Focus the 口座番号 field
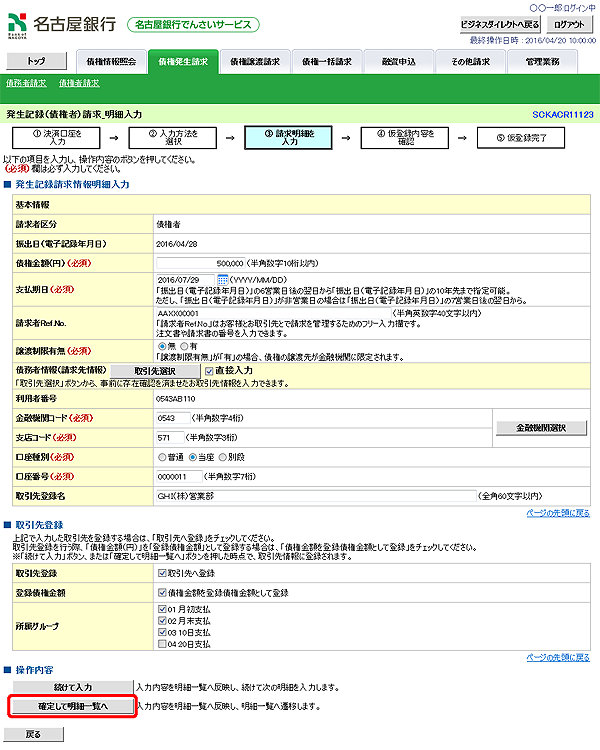Screen dimensions: 600x750 pyautogui.click(x=179, y=477)
